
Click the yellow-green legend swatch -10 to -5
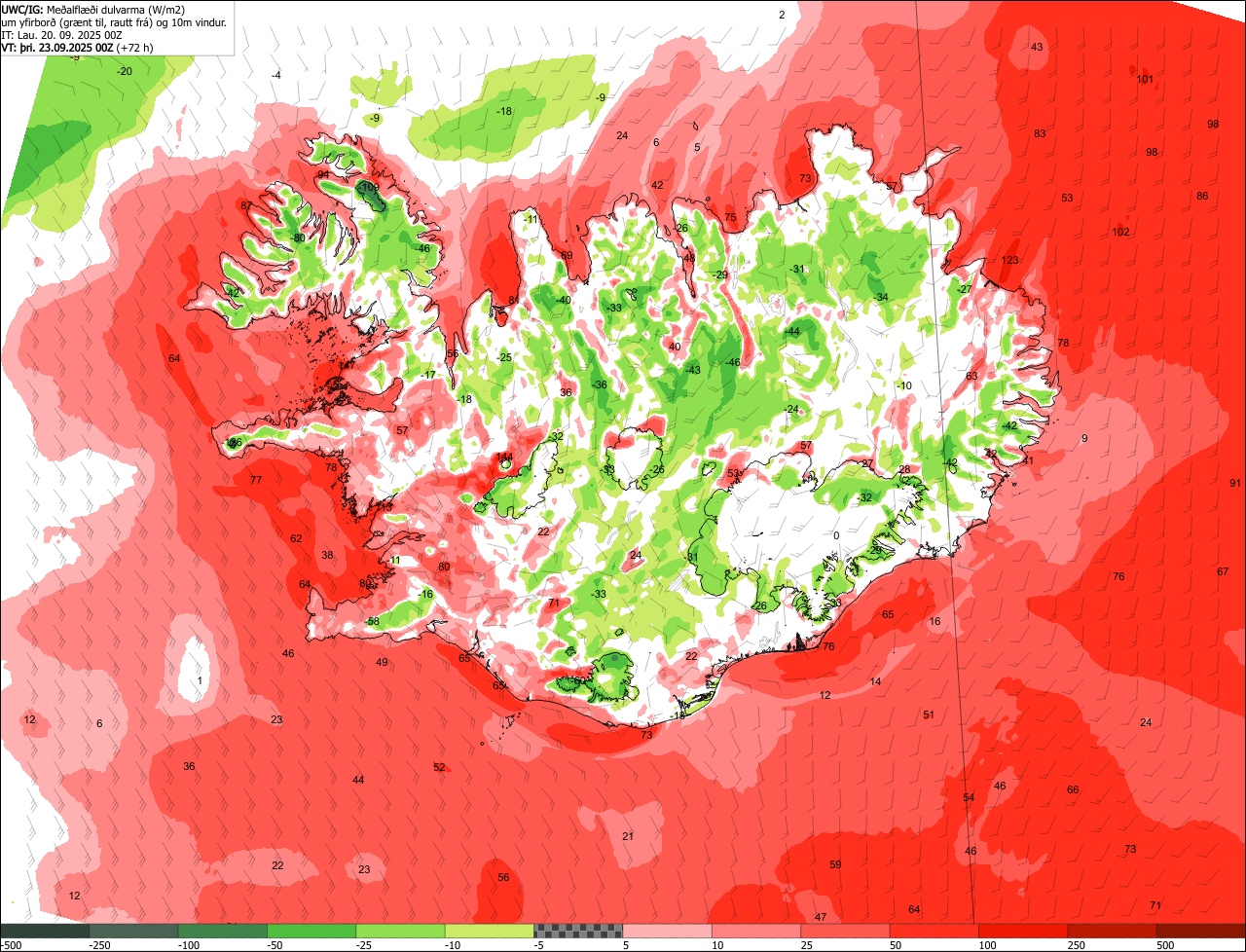[490, 931]
